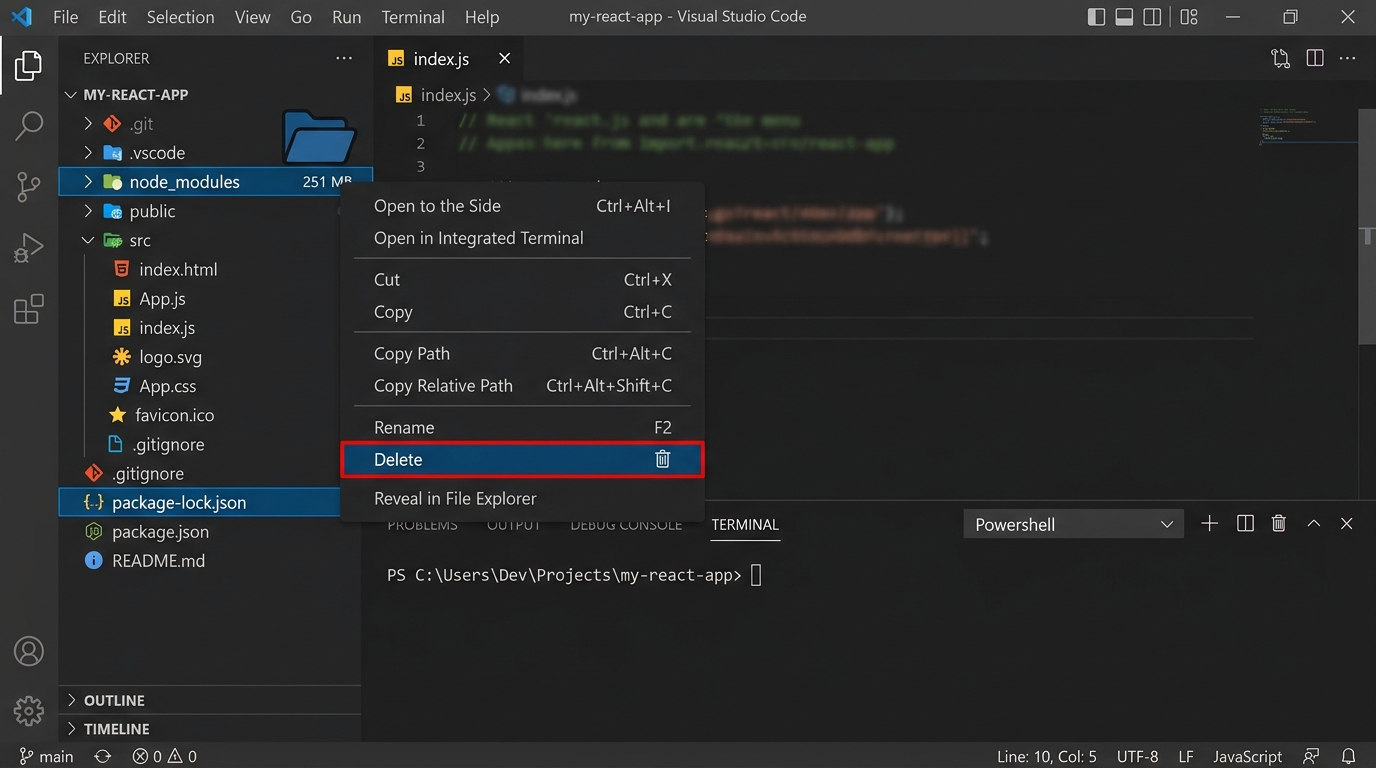The width and height of the screenshot is (1376, 768).
Task: Select Copy Path in context menu
Action: [522, 353]
